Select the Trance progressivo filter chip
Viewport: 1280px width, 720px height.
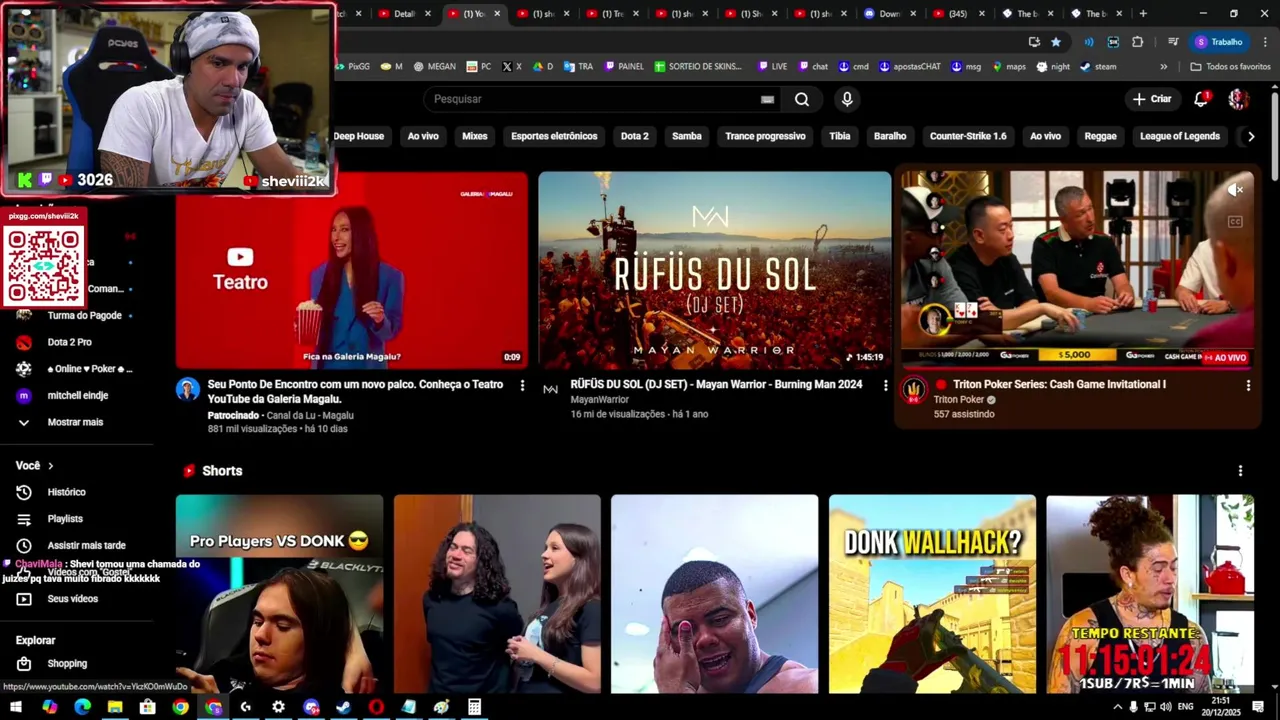point(765,136)
